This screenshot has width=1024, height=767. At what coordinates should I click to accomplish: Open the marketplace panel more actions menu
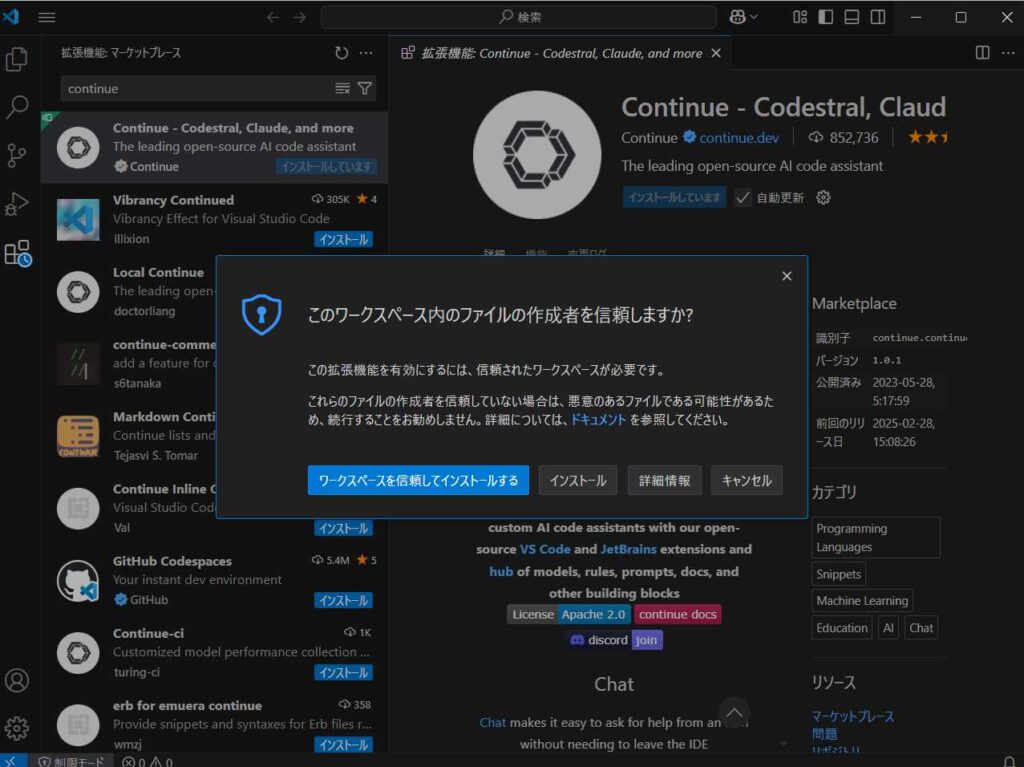tap(366, 53)
